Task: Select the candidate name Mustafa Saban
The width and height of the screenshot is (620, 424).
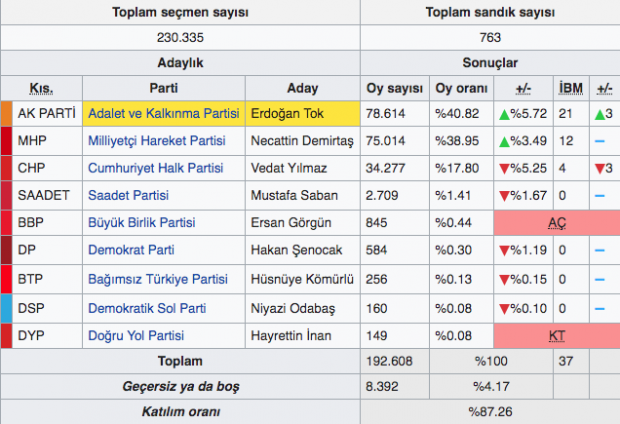Action: pyautogui.click(x=294, y=195)
